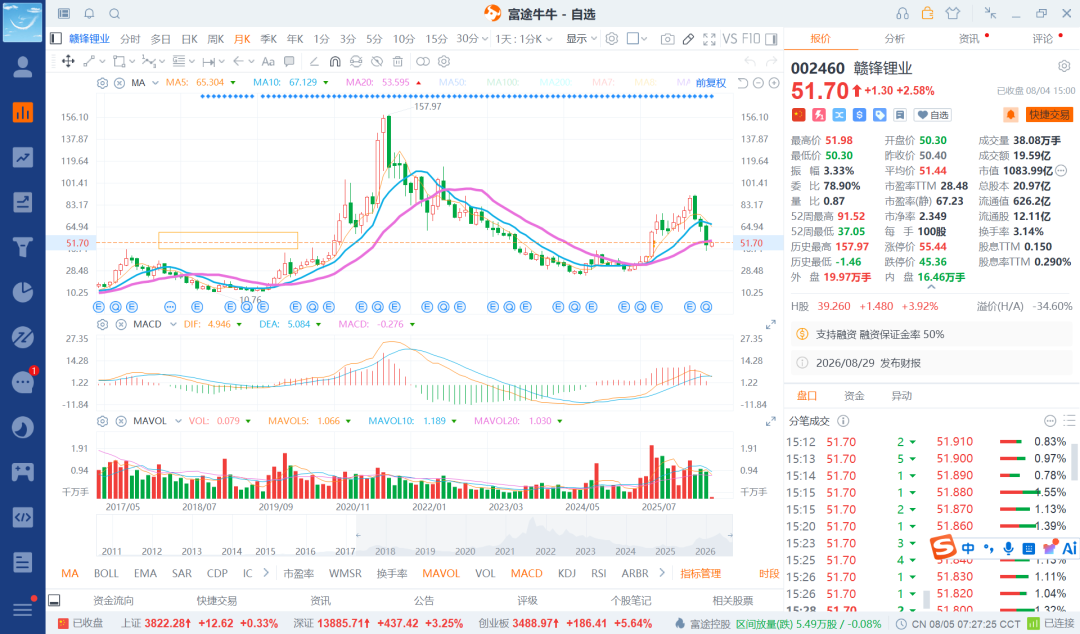Toggle the VS compare mode
The height and width of the screenshot is (634, 1080).
click(729, 39)
